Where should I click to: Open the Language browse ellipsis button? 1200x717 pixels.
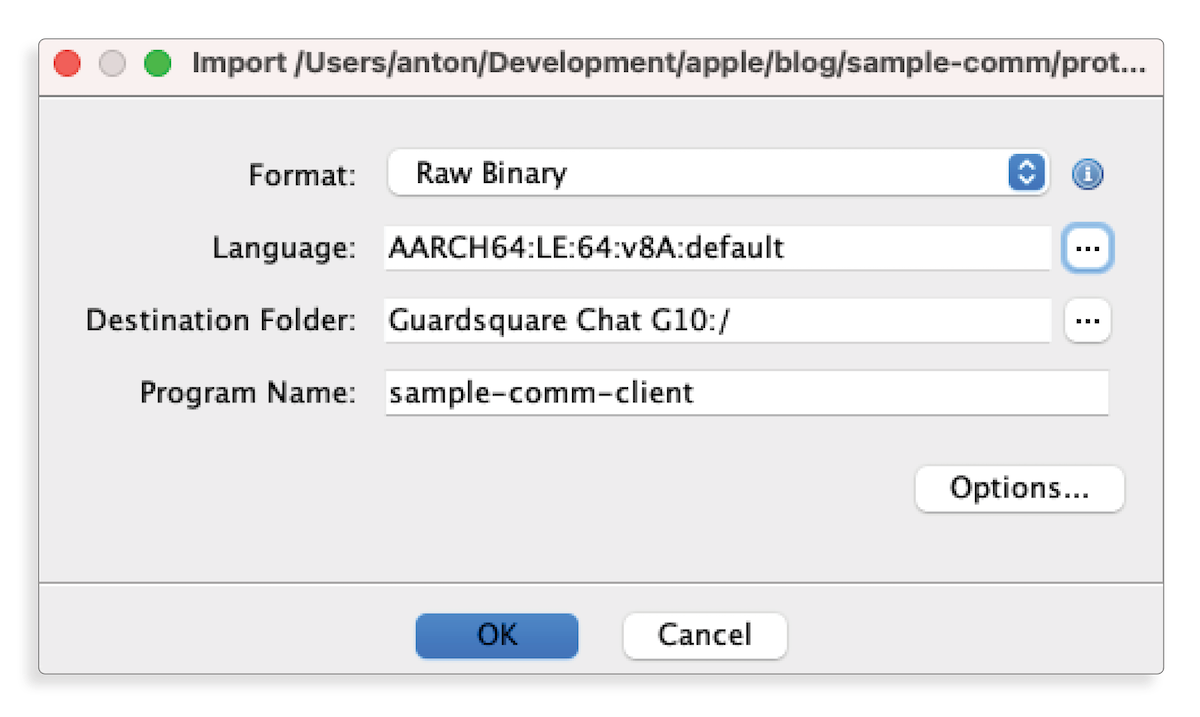1088,248
